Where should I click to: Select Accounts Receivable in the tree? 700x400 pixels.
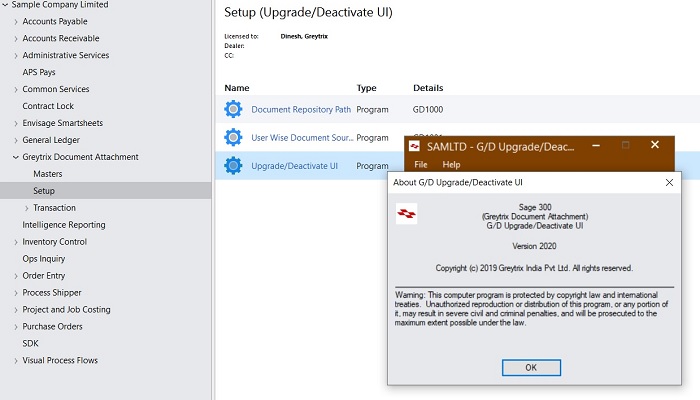click(61, 38)
